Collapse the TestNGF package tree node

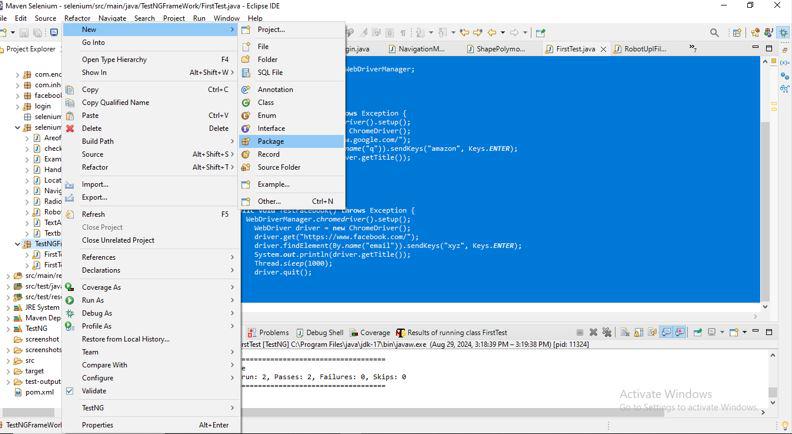point(18,244)
